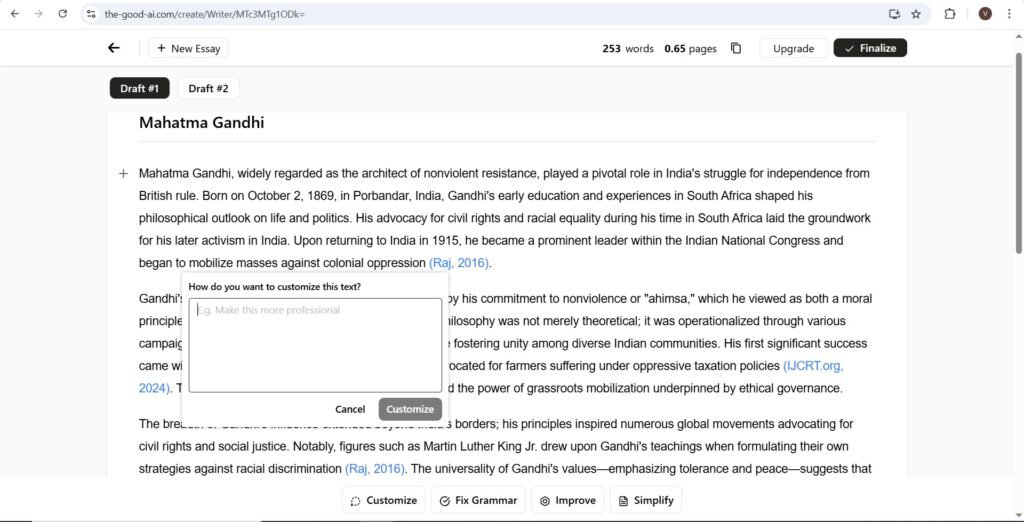Open the Chrome three-dot menu
This screenshot has height=522, width=1024.
[x=1010, y=14]
